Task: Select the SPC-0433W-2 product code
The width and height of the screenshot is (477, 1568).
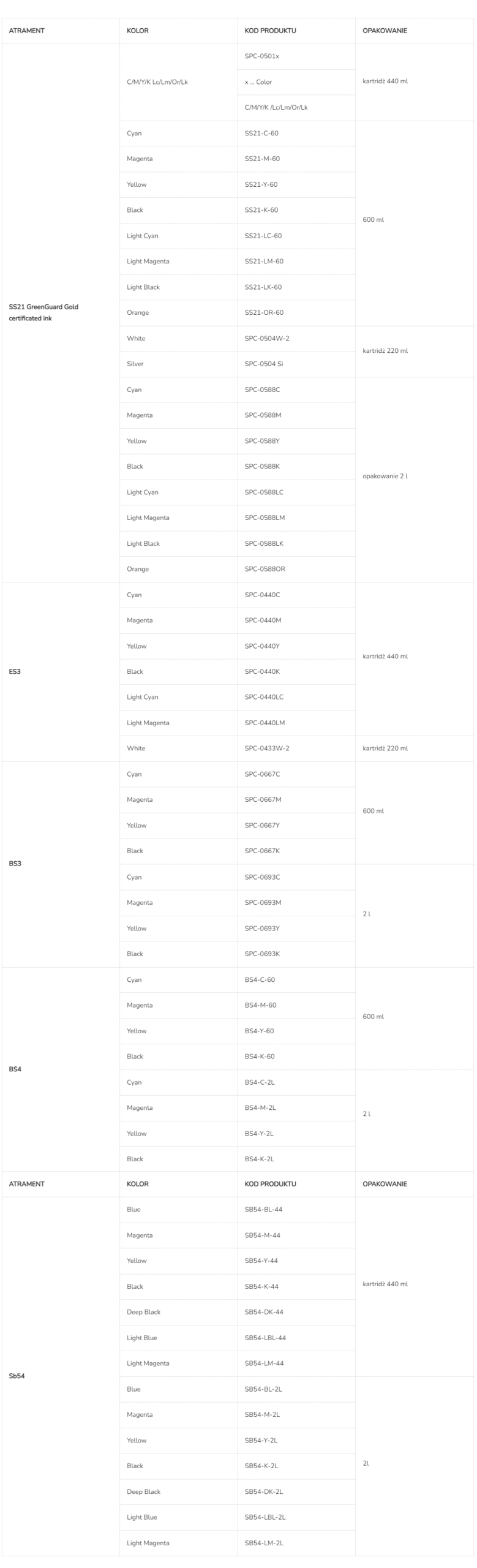Action: [267, 748]
